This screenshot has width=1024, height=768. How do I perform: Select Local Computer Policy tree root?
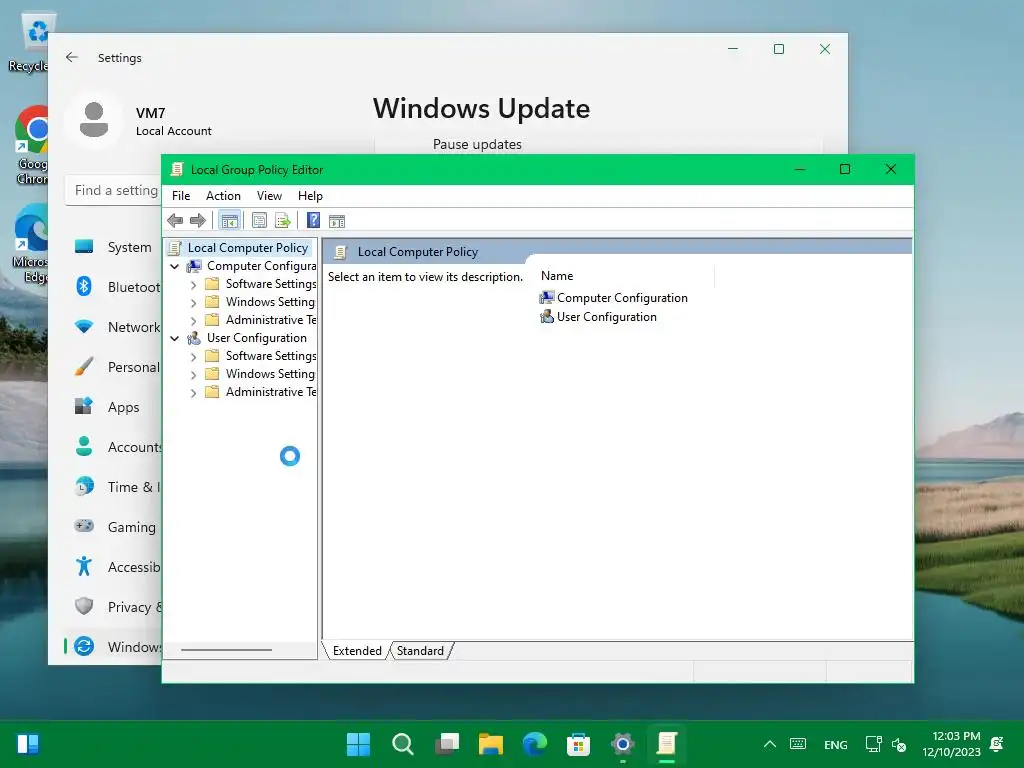(x=248, y=248)
